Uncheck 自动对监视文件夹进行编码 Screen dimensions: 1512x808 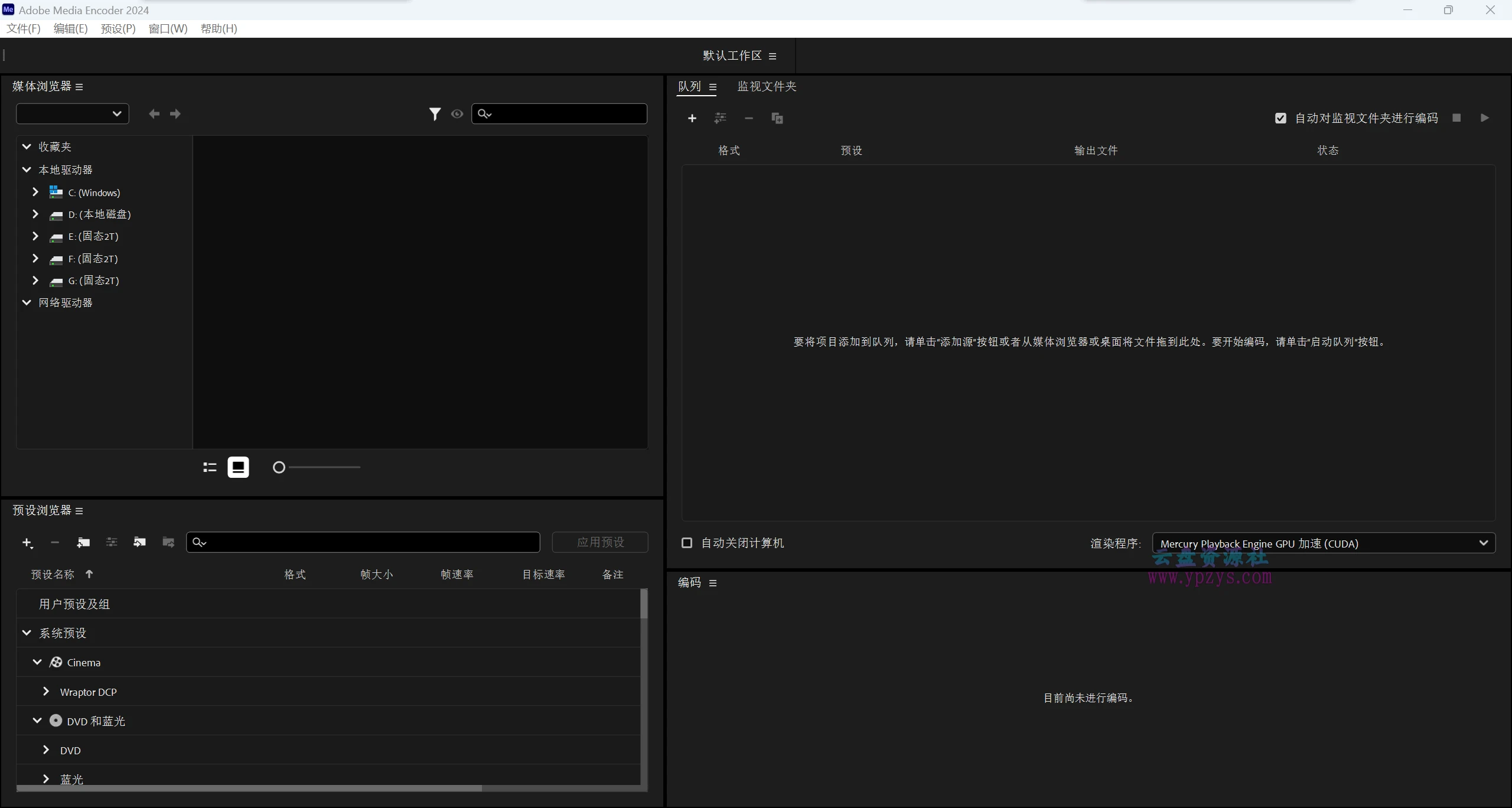pyautogui.click(x=1280, y=118)
